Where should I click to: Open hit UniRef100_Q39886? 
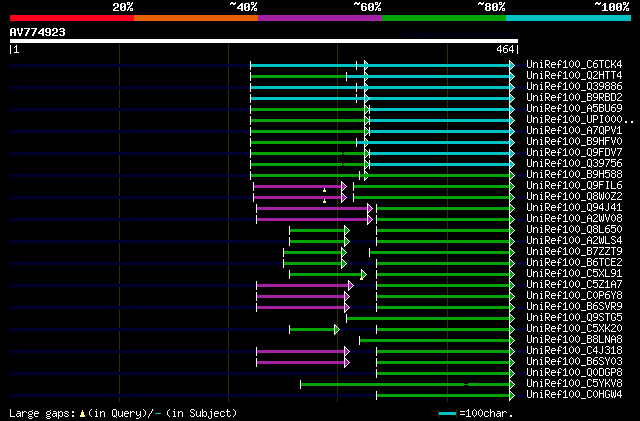[x=574, y=87]
